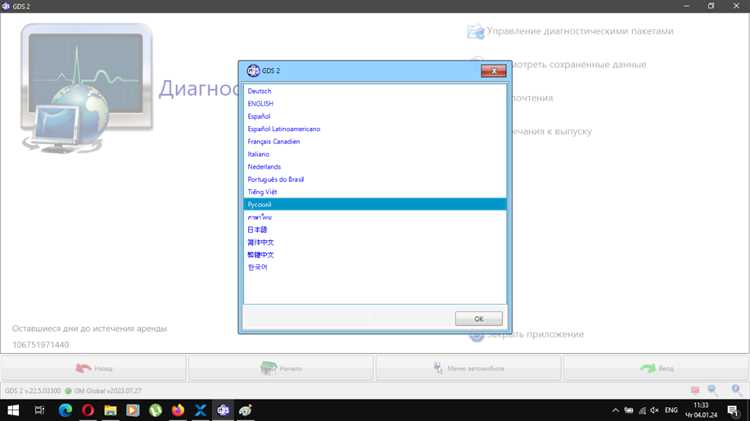Show hidden system tray icons
750x421 pixels.
pos(616,410)
